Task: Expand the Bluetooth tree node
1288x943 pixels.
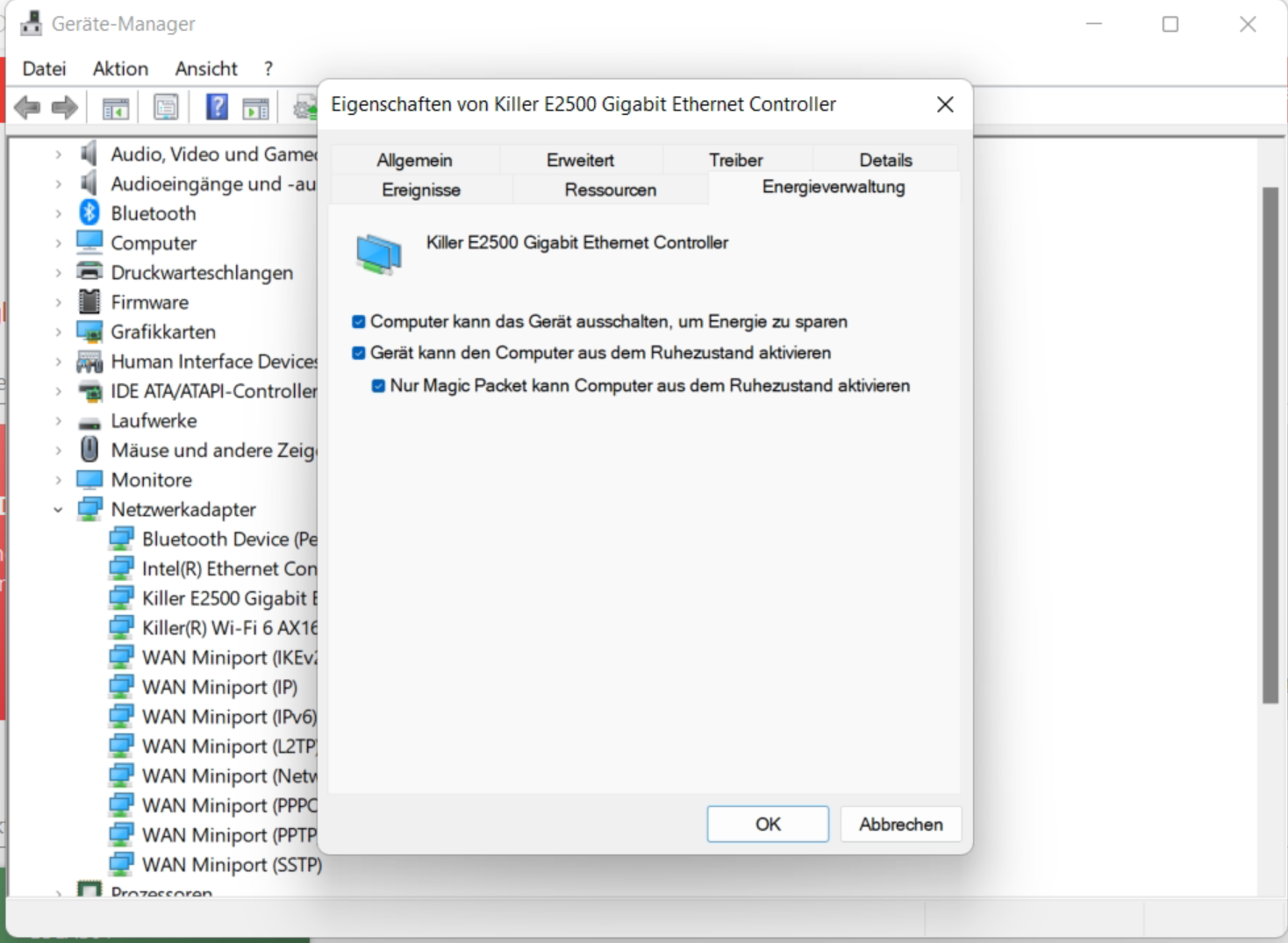Action: [58, 213]
